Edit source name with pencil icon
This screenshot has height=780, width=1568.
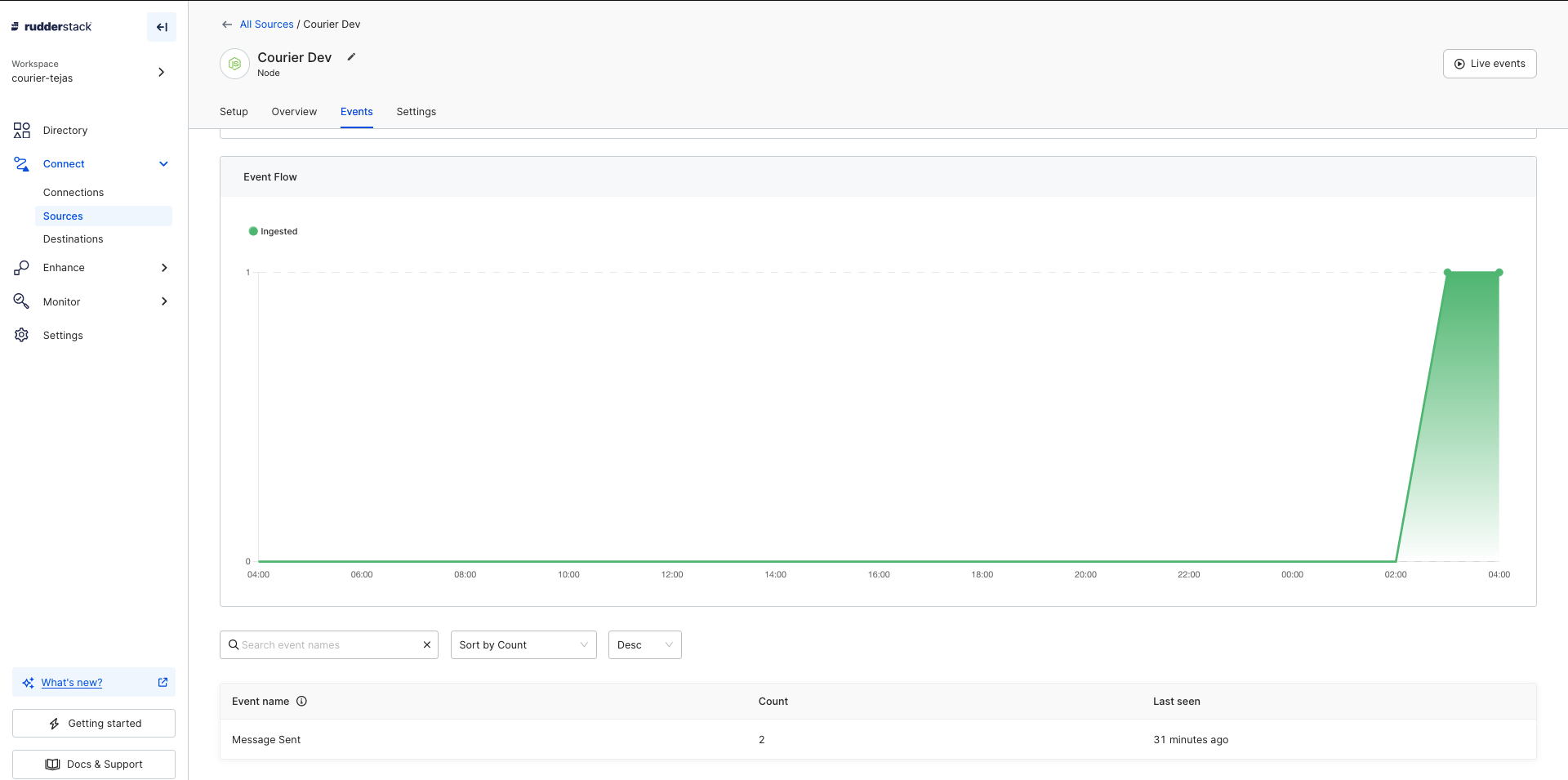click(351, 57)
